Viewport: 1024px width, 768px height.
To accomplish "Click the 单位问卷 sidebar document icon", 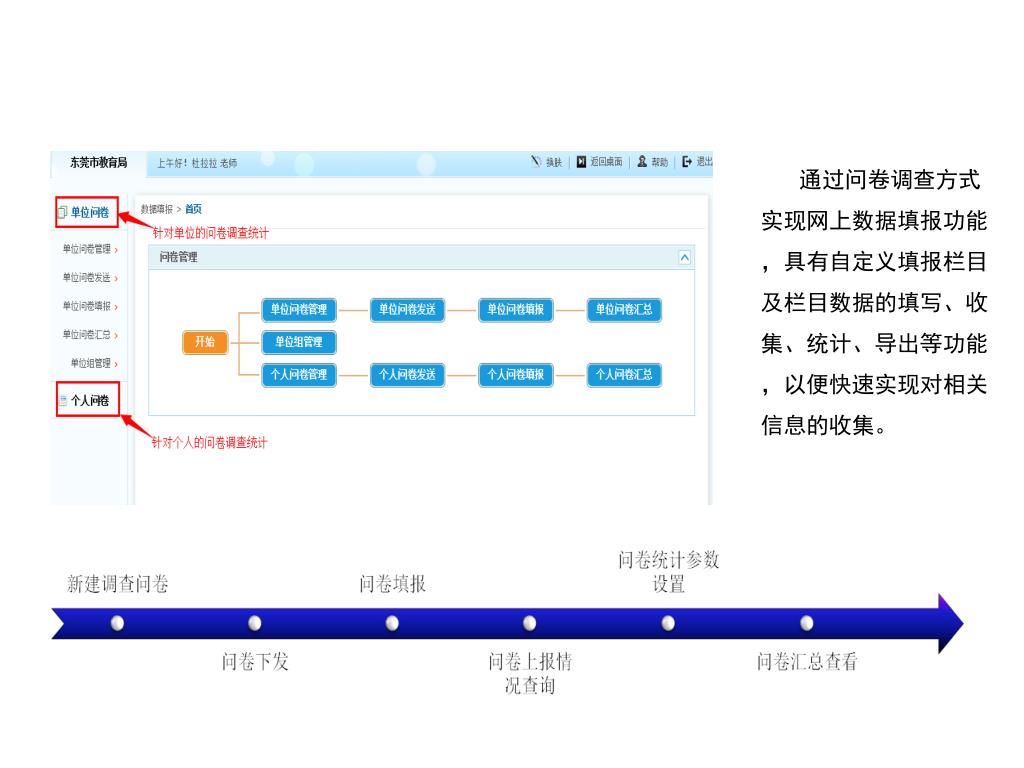I will (63, 212).
